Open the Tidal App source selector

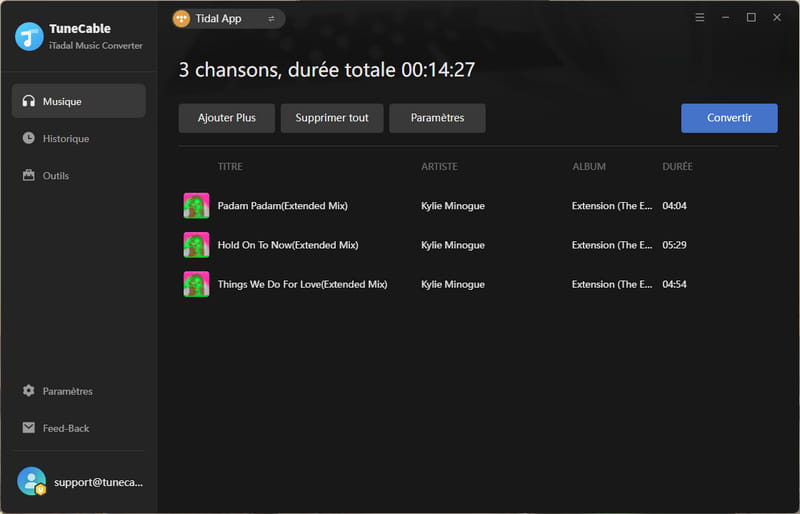click(229, 19)
